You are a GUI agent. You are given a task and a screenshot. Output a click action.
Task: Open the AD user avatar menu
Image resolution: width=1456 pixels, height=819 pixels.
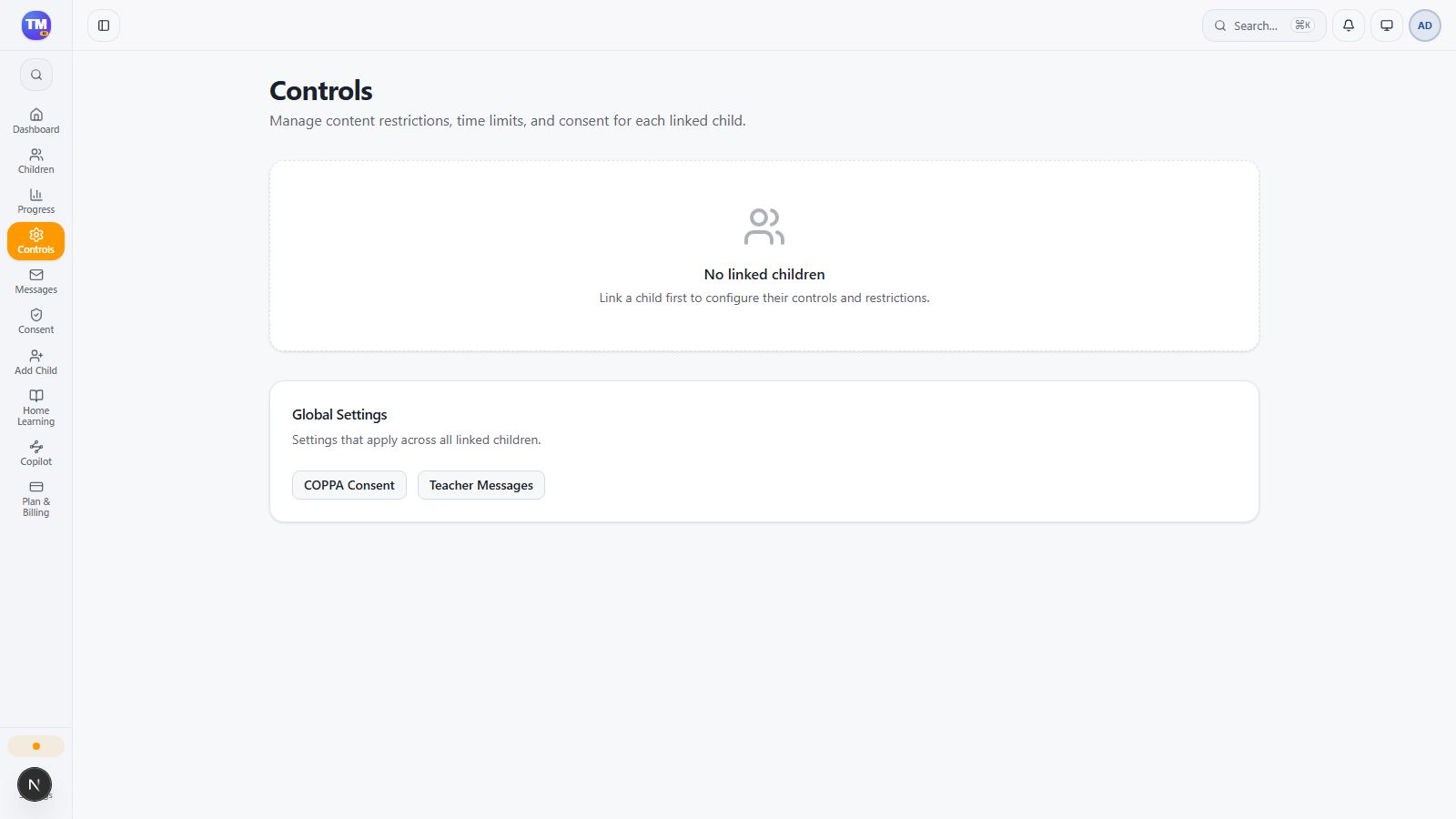tap(1425, 25)
